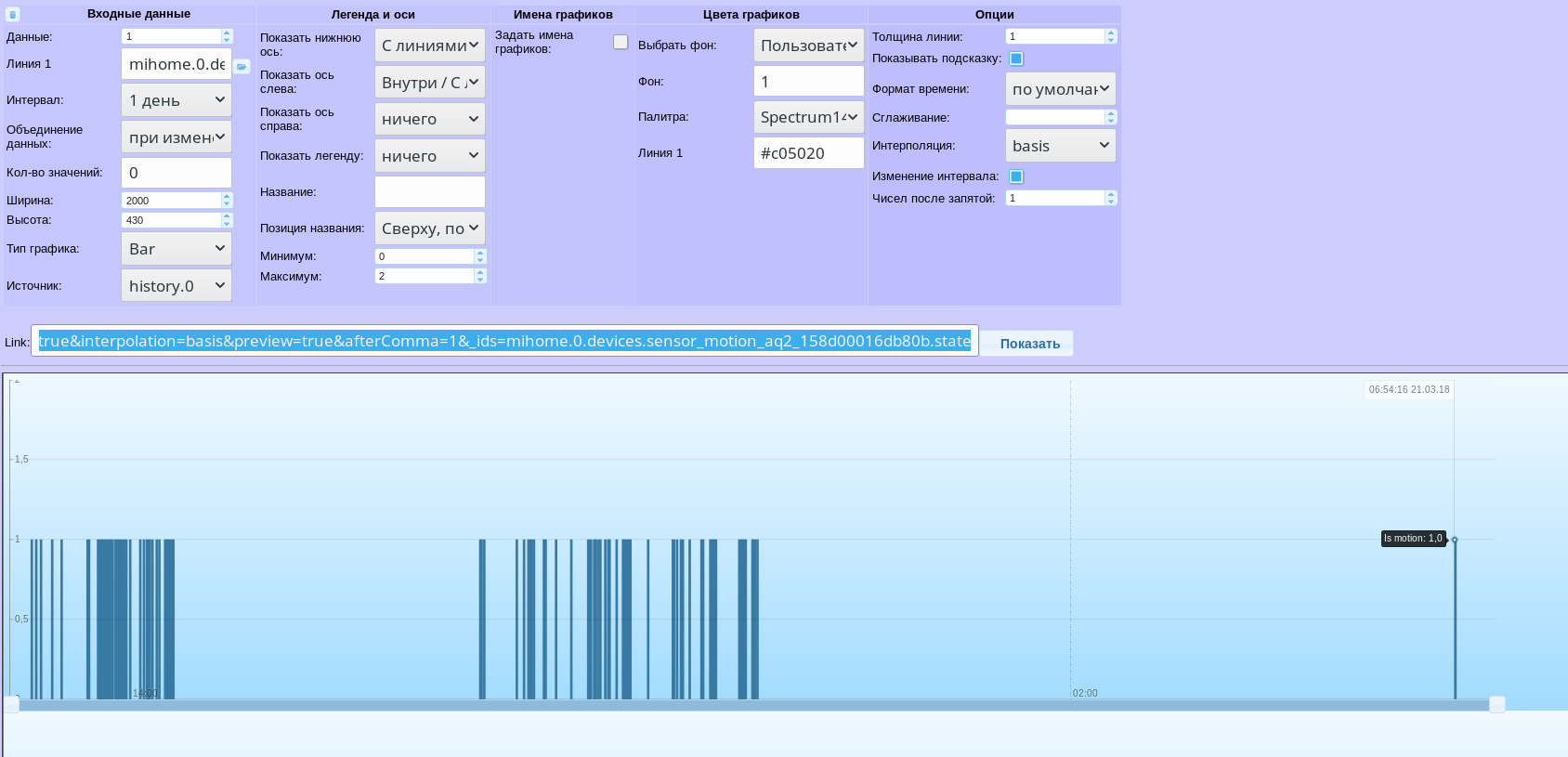Open the Интерполяция dropdown showing basis
1568x757 pixels.
(1061, 146)
